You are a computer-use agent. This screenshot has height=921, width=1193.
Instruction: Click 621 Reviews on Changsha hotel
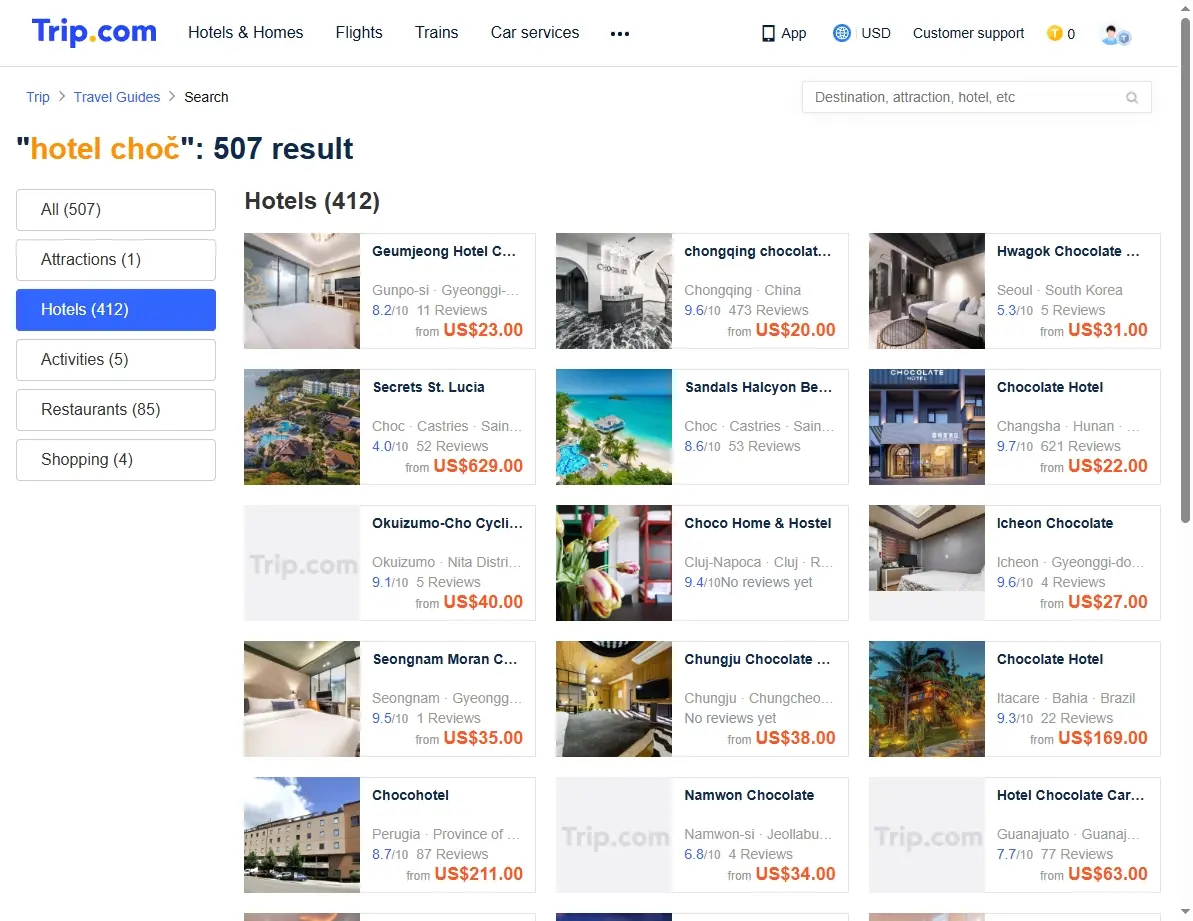click(x=1080, y=446)
